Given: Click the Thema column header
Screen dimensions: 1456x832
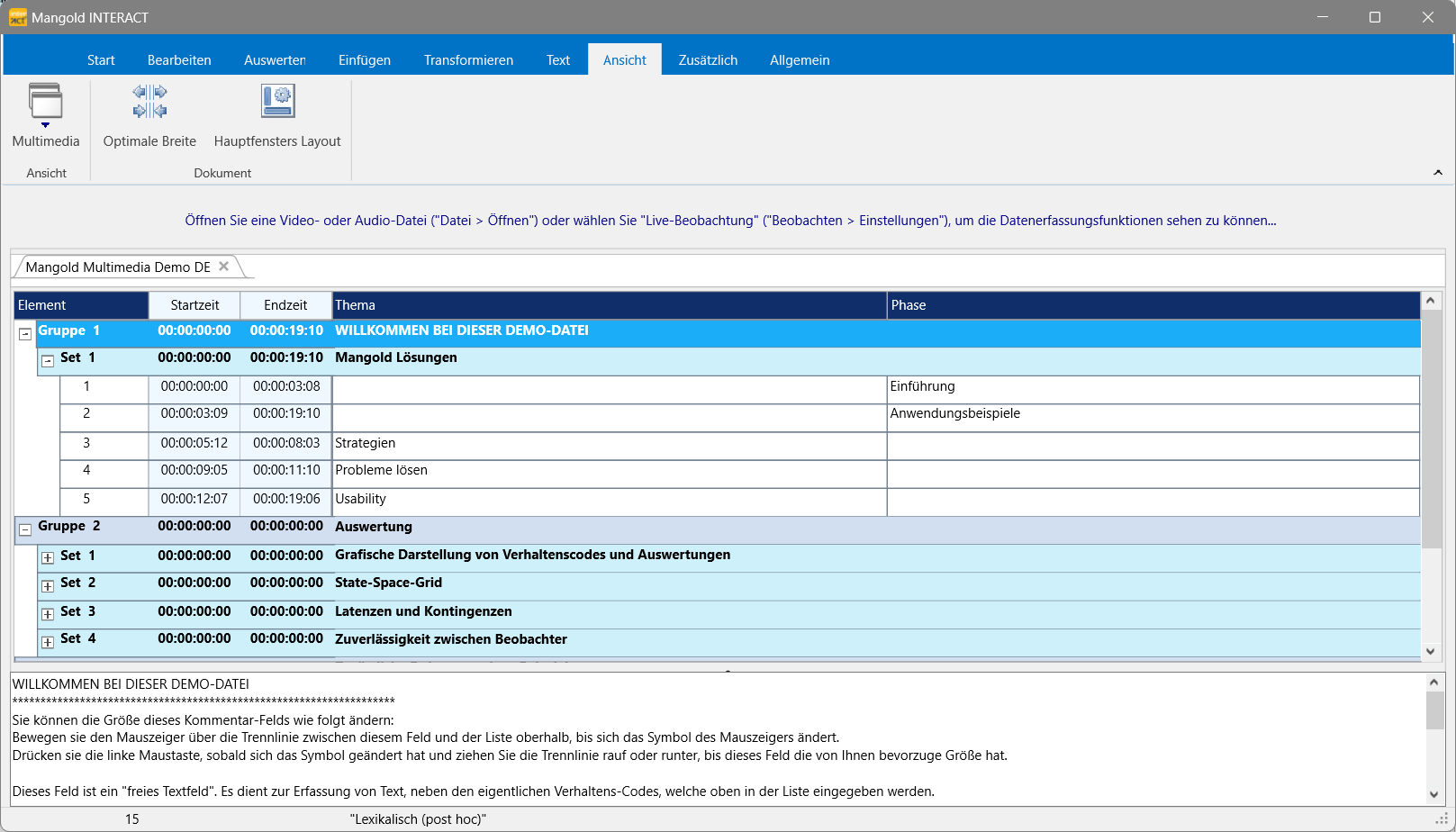Looking at the screenshot, I should click(x=610, y=305).
